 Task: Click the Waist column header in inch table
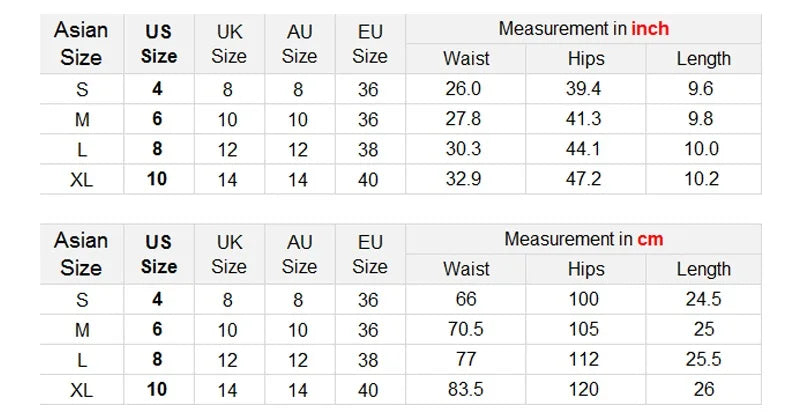coord(466,59)
